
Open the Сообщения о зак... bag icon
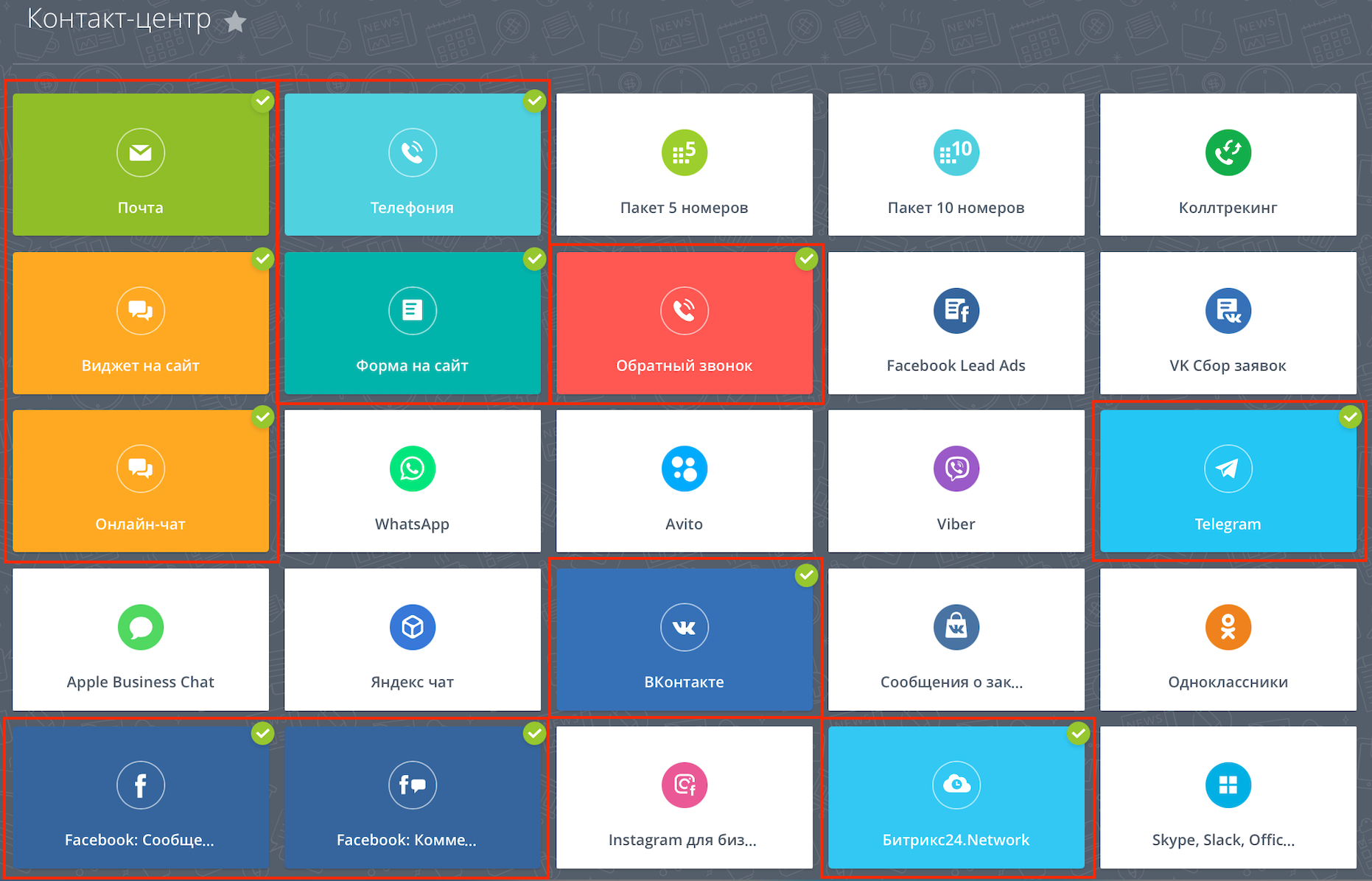point(956,627)
